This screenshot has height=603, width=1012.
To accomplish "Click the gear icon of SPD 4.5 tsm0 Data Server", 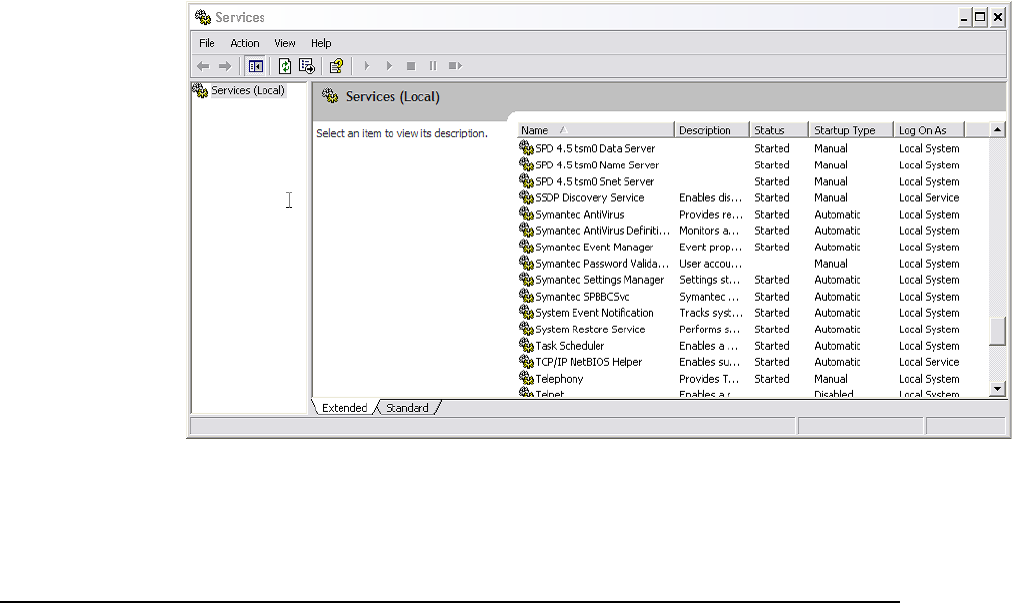I will [x=527, y=148].
